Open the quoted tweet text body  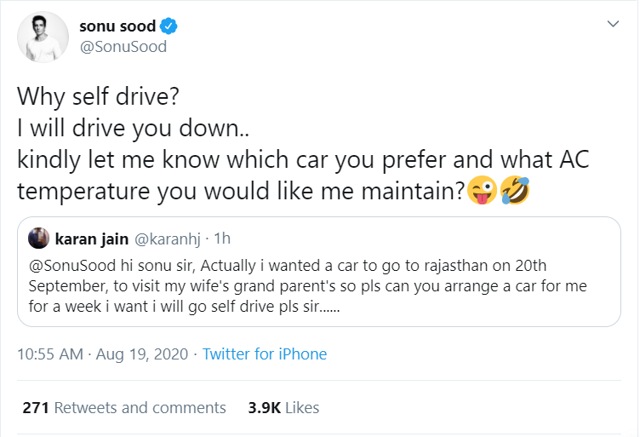click(x=307, y=286)
